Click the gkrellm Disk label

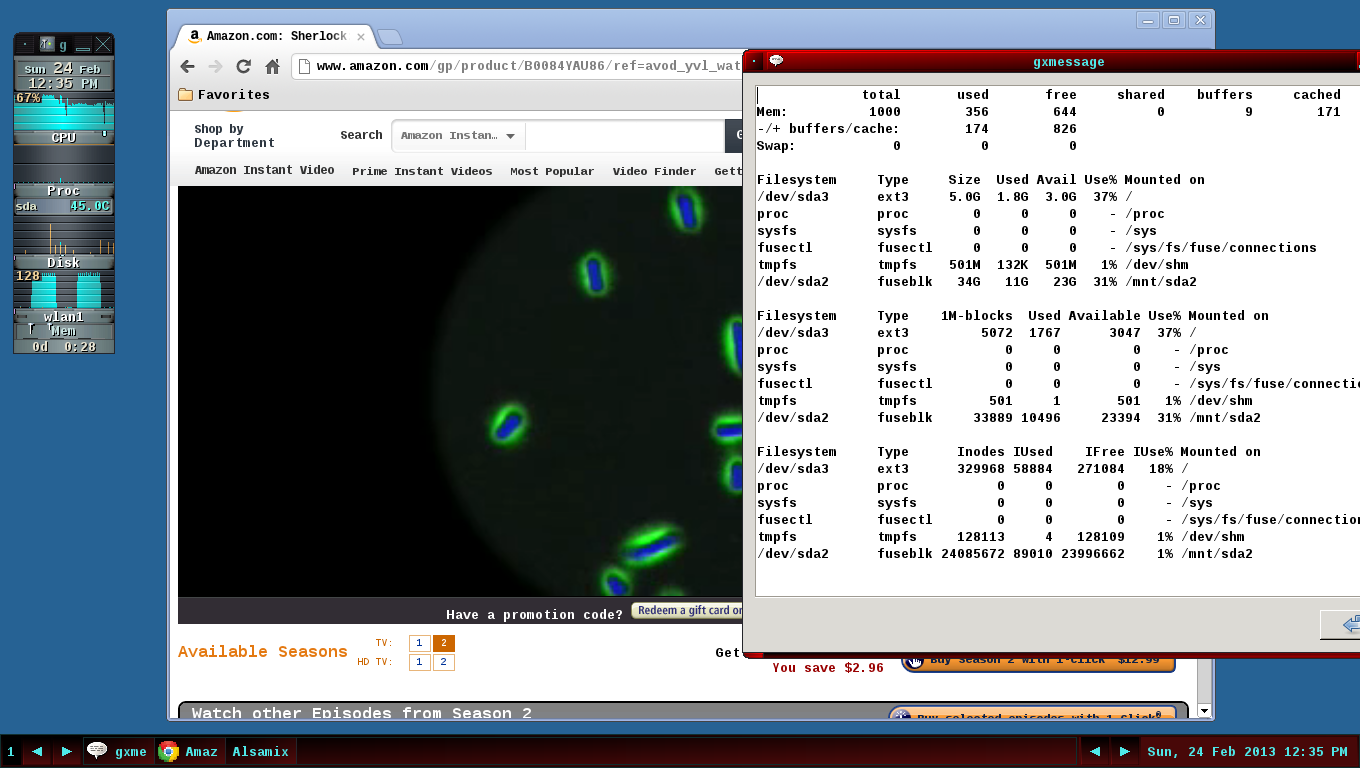[63, 263]
